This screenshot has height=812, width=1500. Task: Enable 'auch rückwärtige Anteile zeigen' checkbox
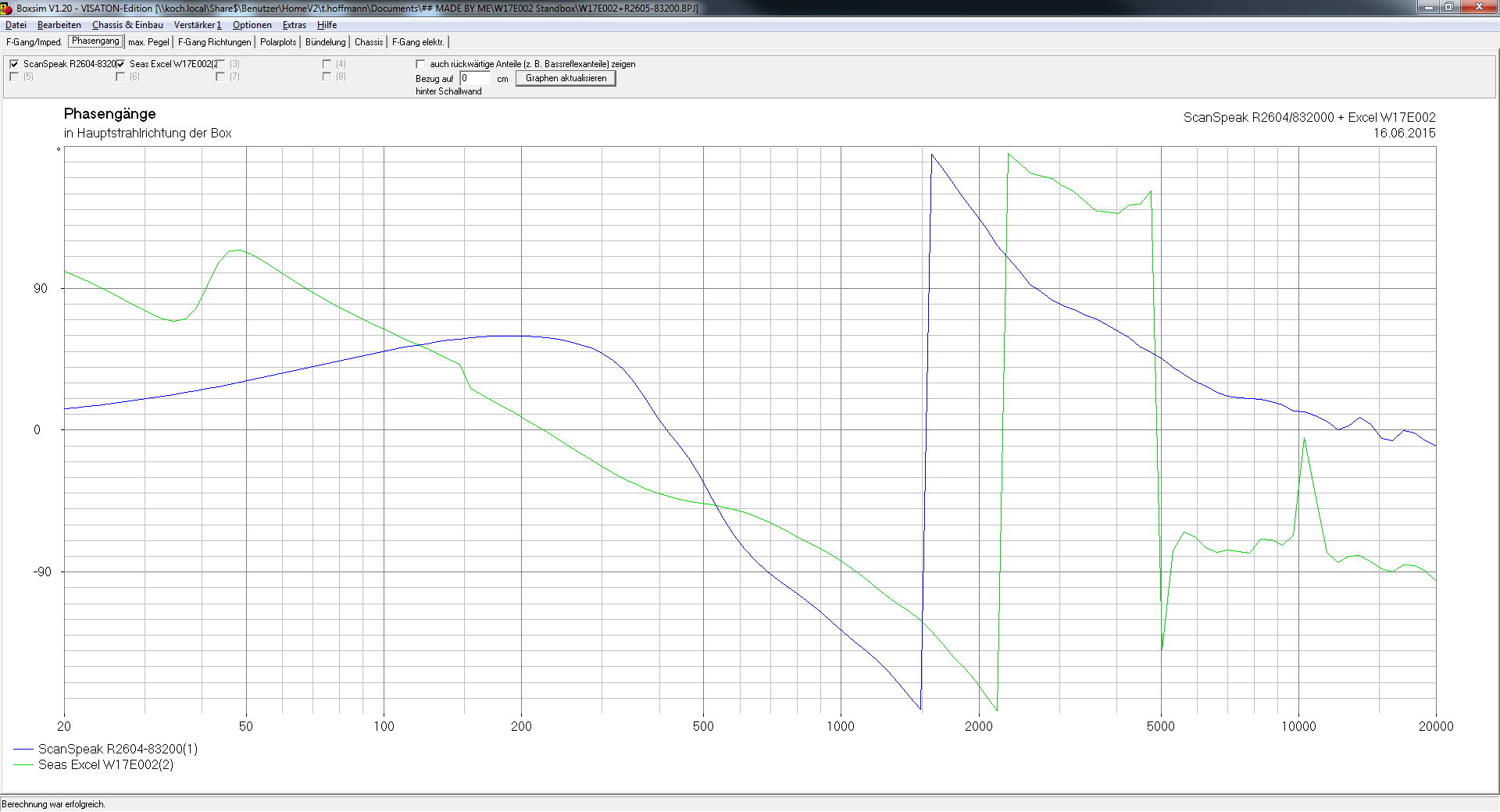420,64
